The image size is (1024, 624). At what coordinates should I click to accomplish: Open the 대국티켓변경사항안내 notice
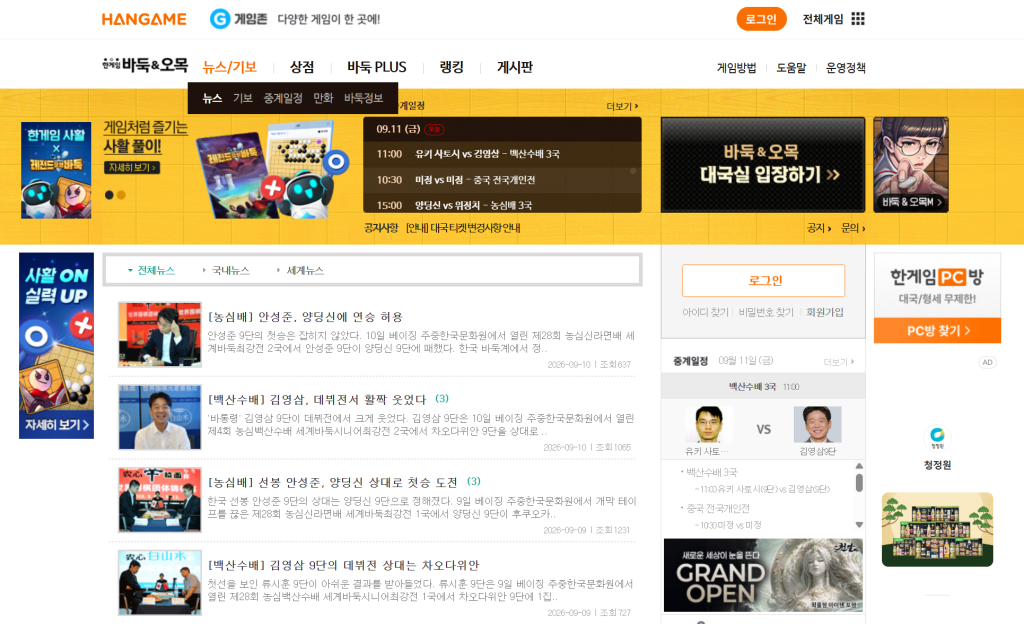pyautogui.click(x=463, y=228)
